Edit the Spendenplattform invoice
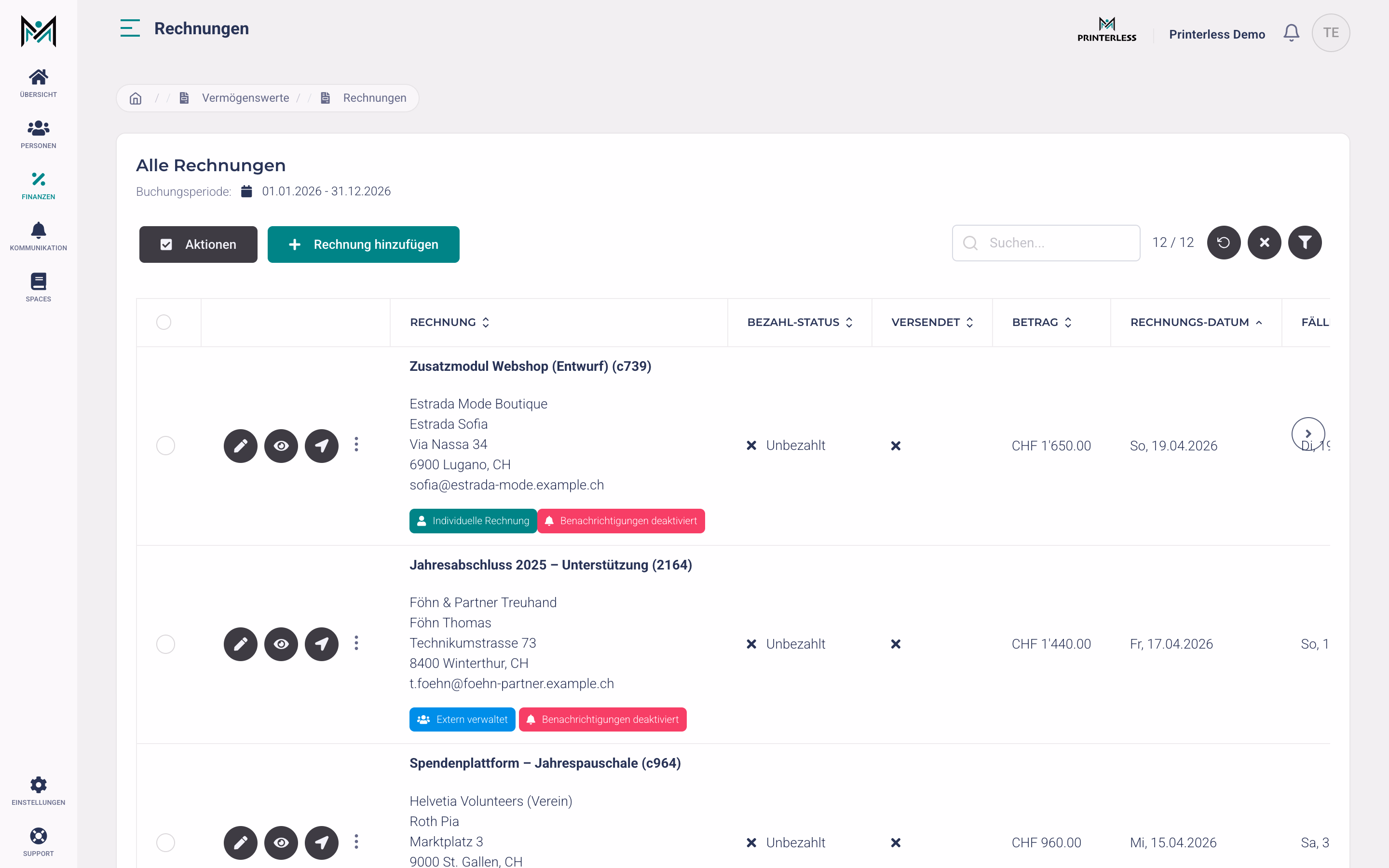This screenshot has width=1389, height=868. pyautogui.click(x=241, y=843)
